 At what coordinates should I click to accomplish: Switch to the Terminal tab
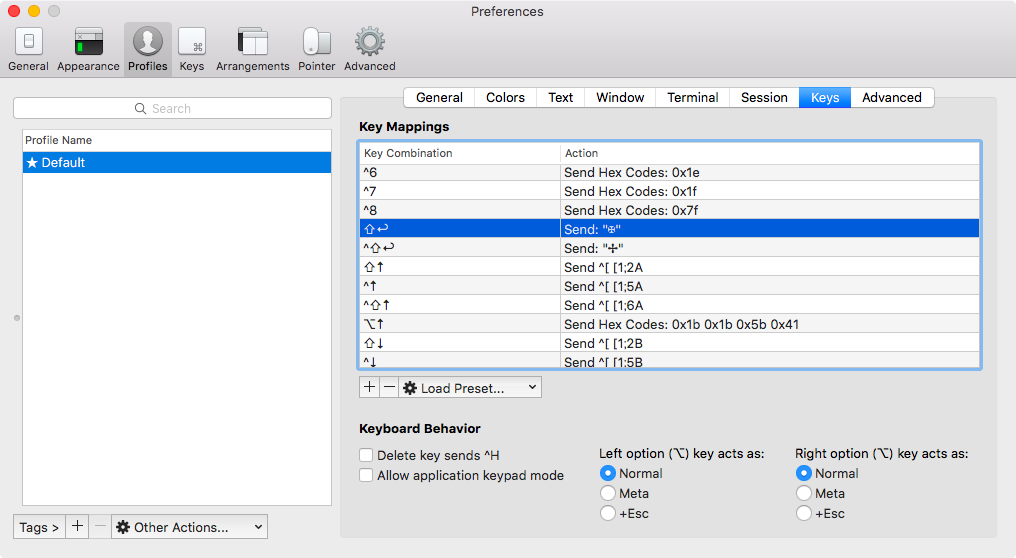click(x=693, y=97)
